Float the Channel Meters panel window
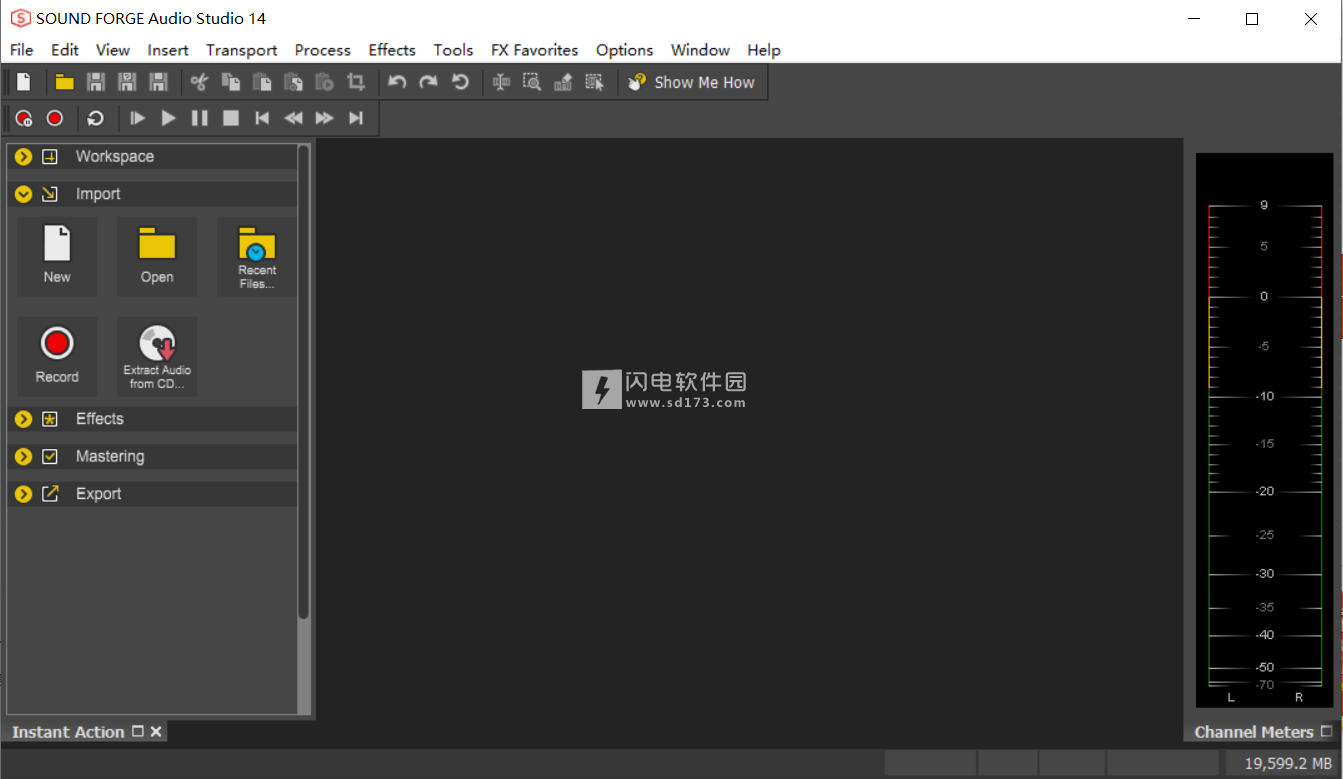The image size is (1343, 779). [1326, 732]
